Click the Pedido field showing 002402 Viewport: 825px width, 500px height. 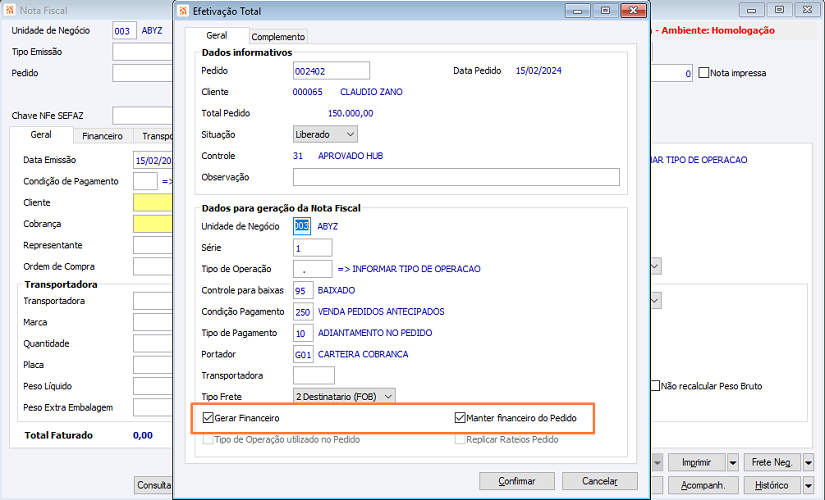(331, 71)
